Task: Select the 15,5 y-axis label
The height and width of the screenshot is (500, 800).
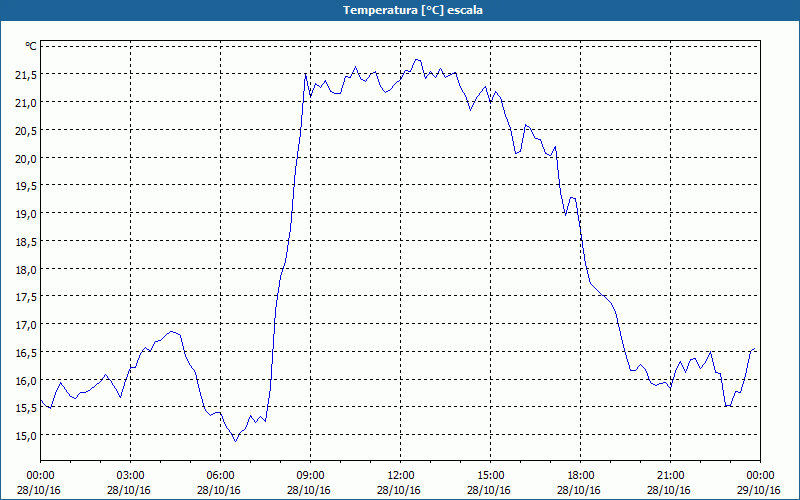Action: (x=27, y=408)
